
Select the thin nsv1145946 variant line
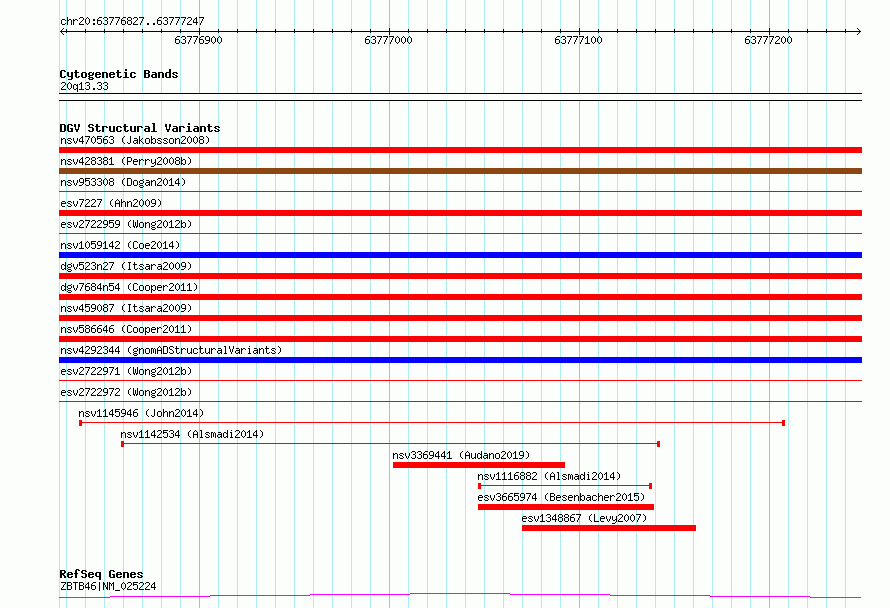tap(432, 423)
